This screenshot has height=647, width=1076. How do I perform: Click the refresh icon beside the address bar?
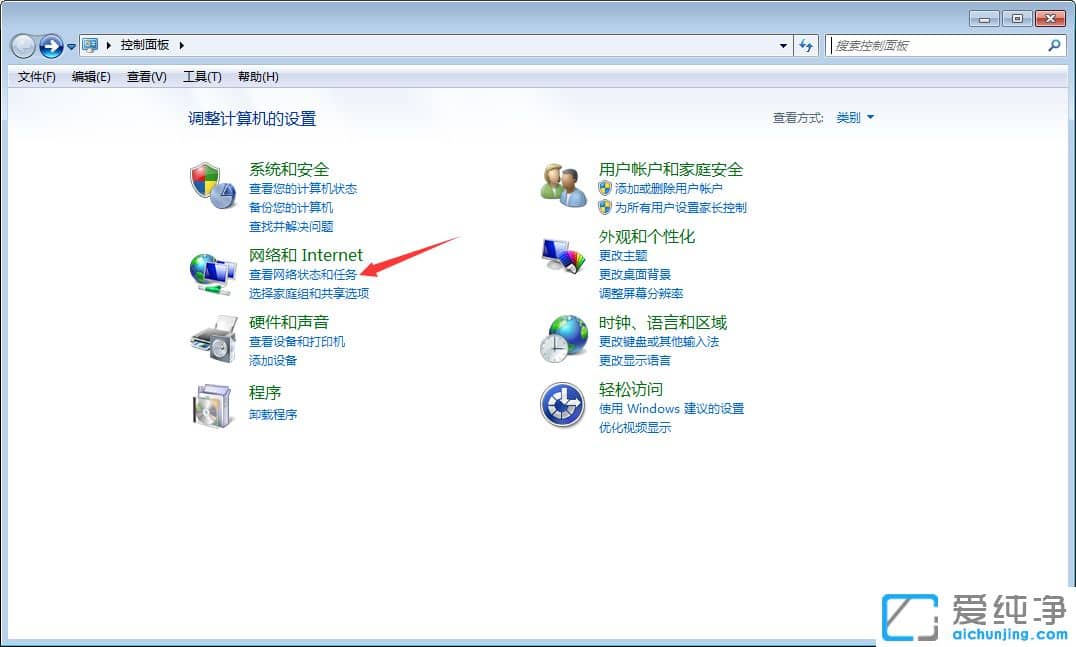(806, 45)
